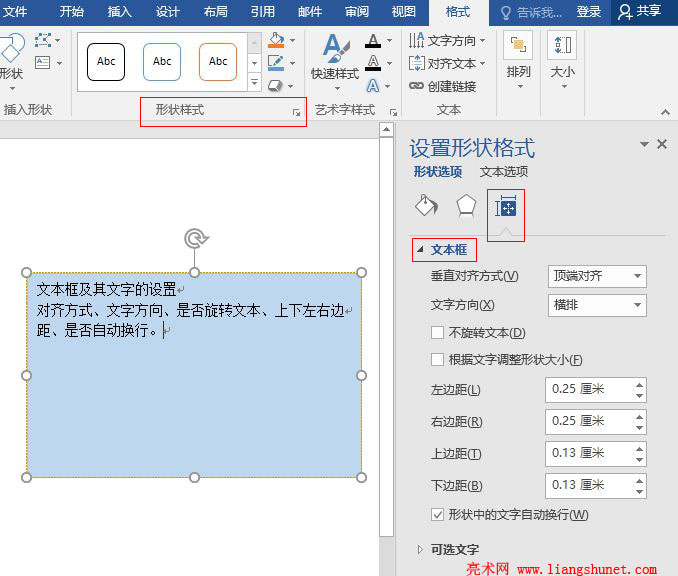Open the Shape Fill paint bucket icon

276,40
